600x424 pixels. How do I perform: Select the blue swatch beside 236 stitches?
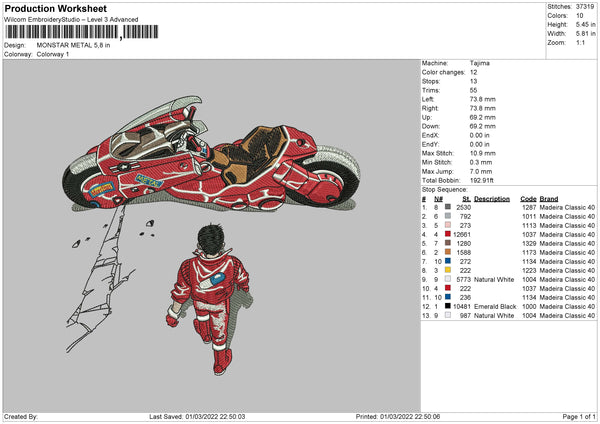tap(448, 297)
